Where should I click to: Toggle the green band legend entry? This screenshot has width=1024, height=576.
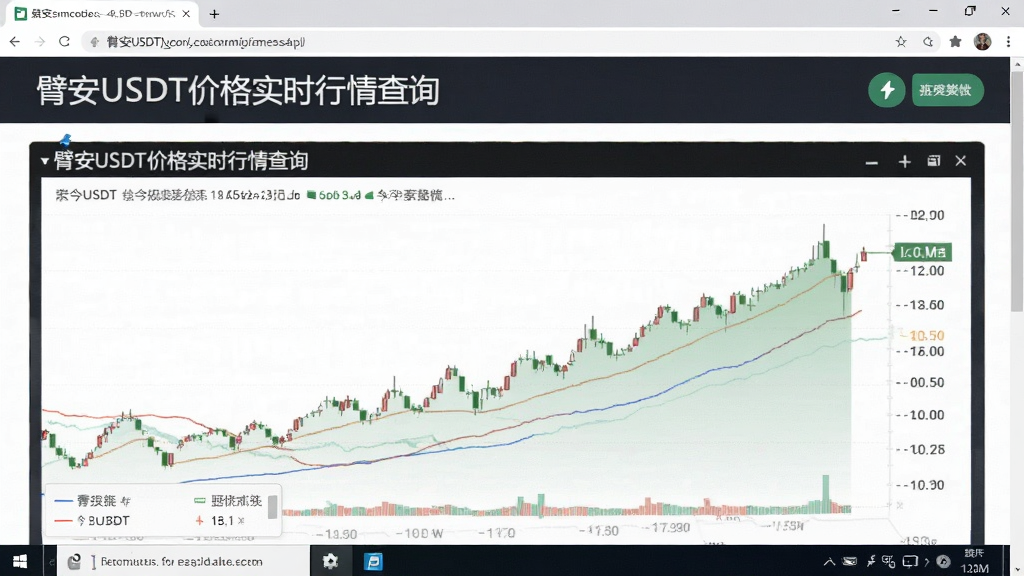click(x=228, y=501)
